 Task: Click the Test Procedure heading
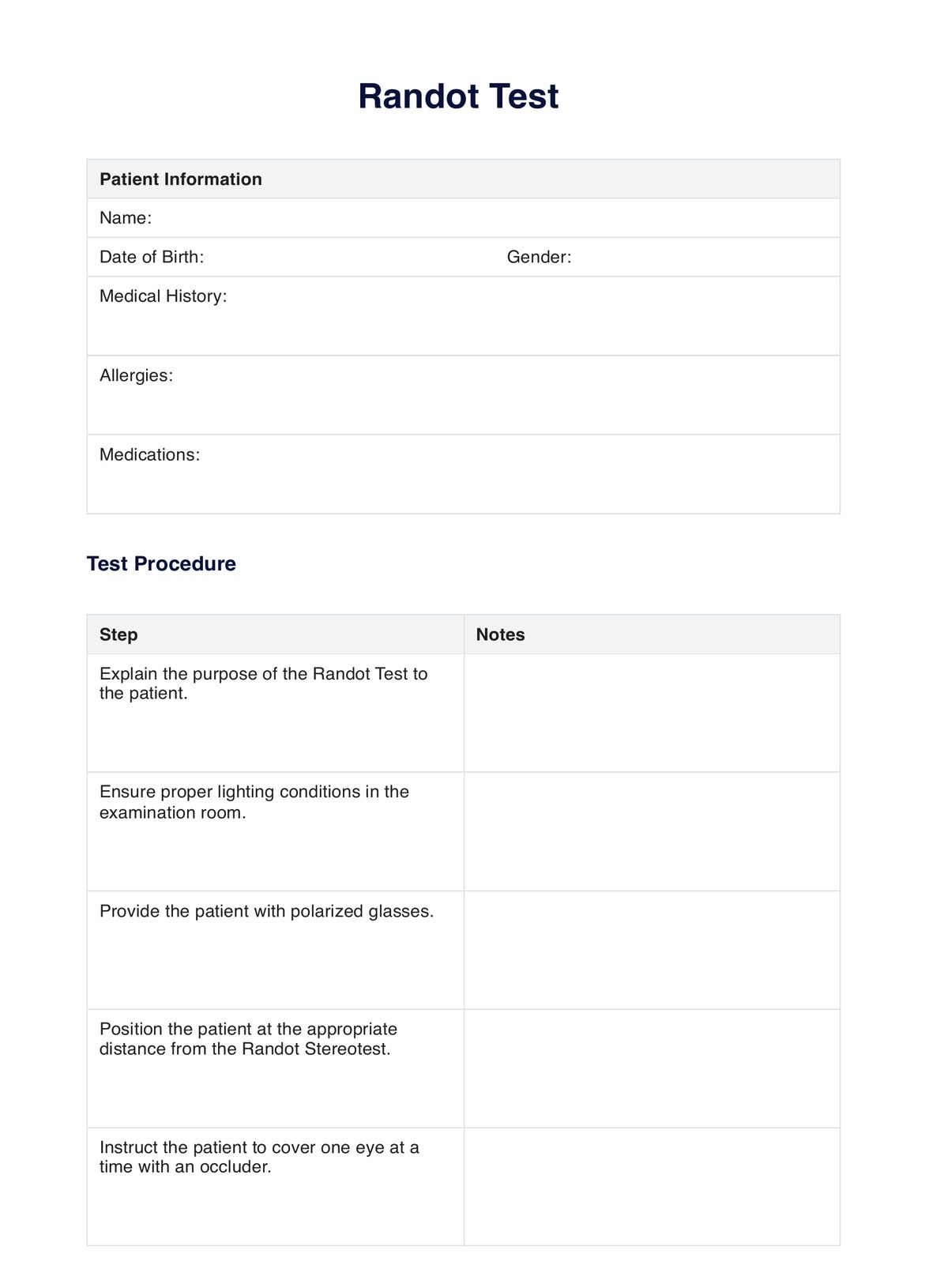click(x=161, y=563)
